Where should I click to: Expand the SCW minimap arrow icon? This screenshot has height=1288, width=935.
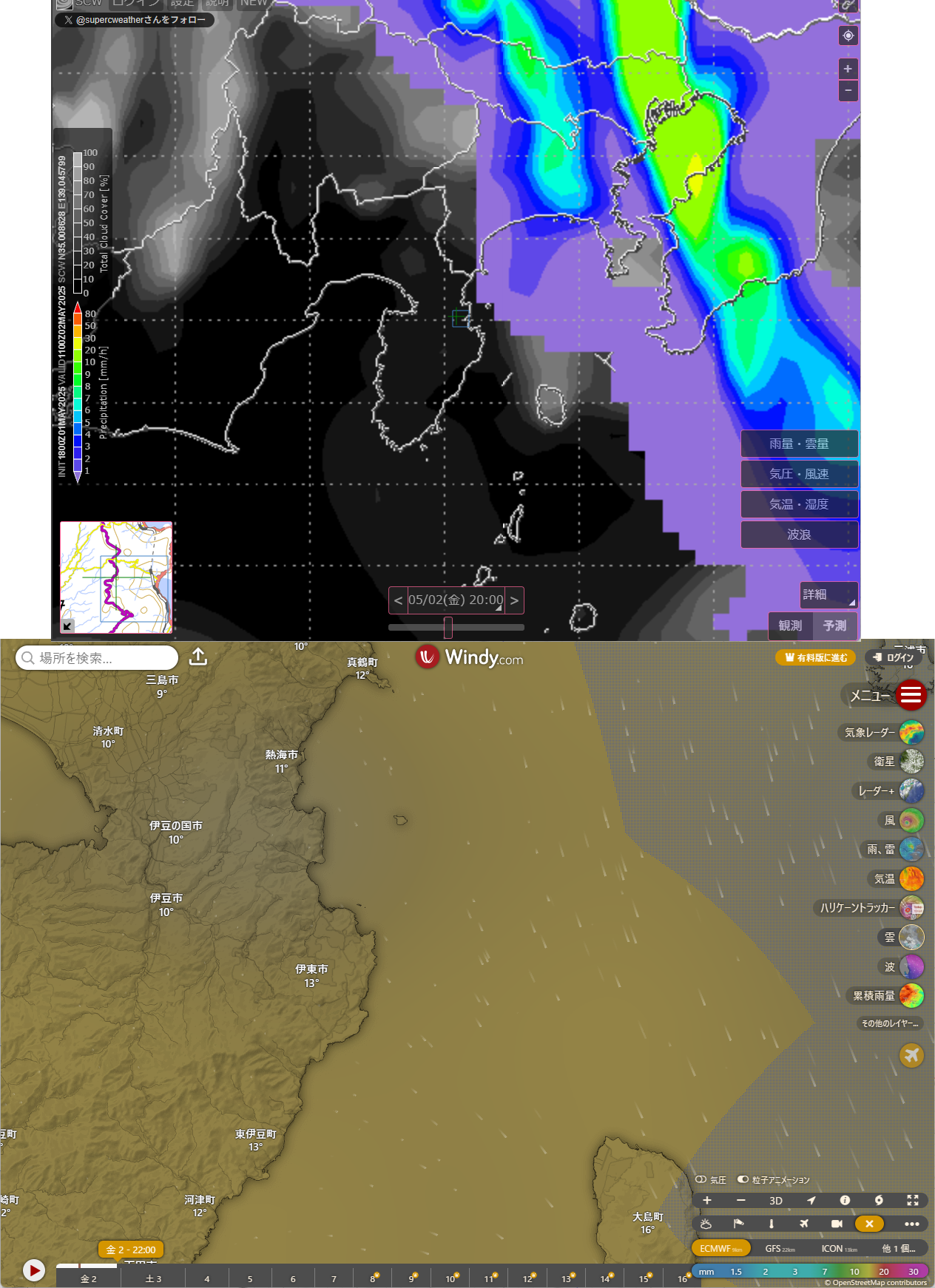tap(67, 626)
